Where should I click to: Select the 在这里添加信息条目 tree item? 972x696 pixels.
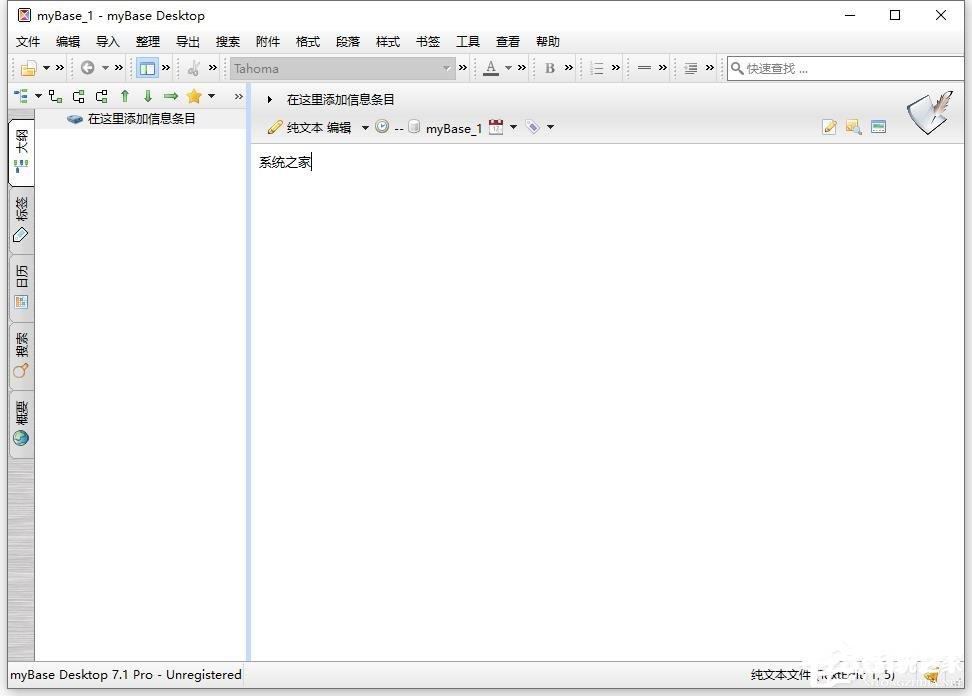pos(141,118)
